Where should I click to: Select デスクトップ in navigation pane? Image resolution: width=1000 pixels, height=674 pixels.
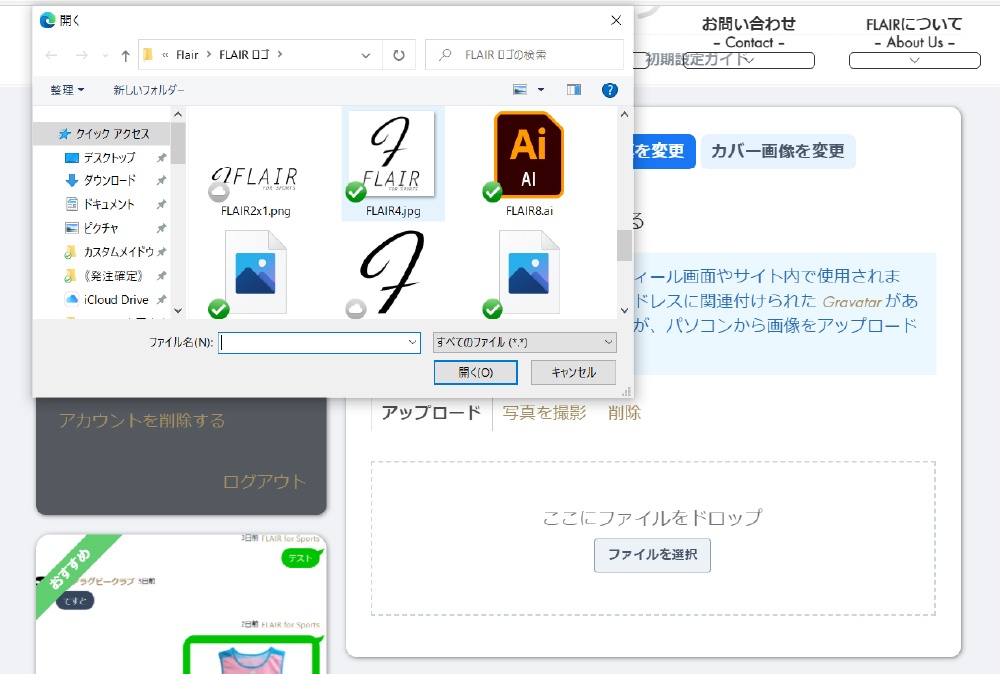(x=109, y=158)
